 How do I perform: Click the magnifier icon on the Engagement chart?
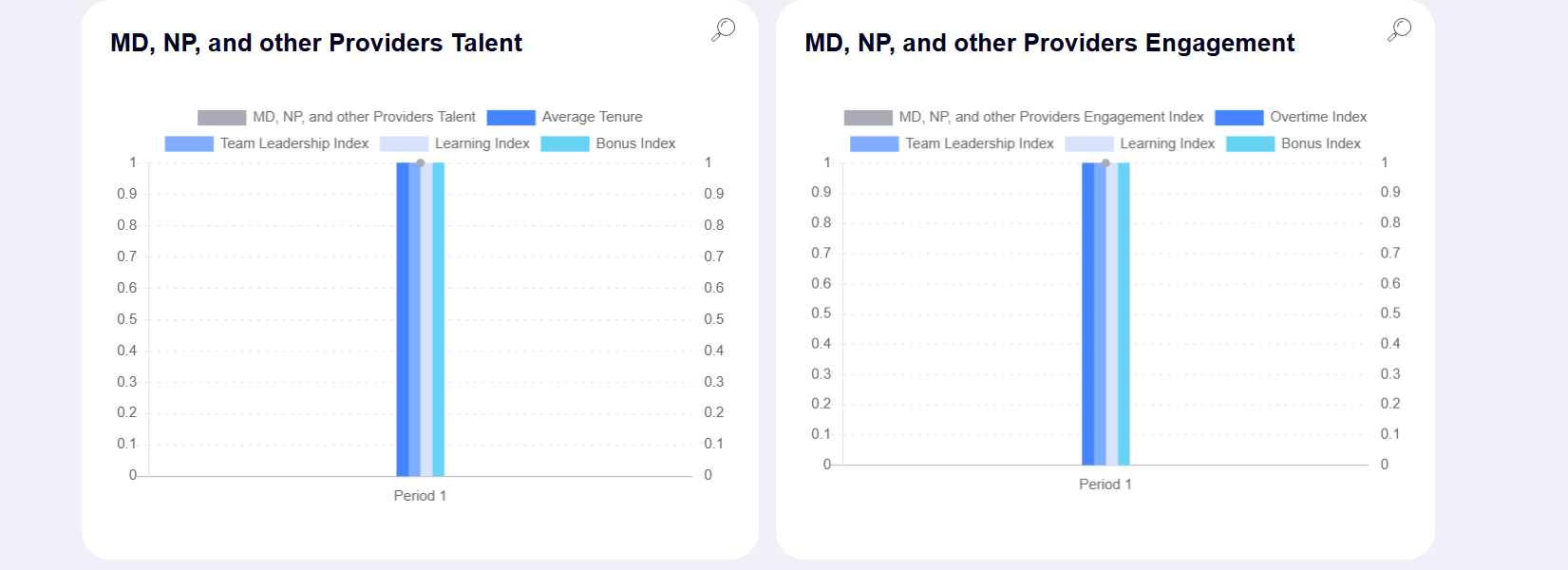pos(1397,29)
